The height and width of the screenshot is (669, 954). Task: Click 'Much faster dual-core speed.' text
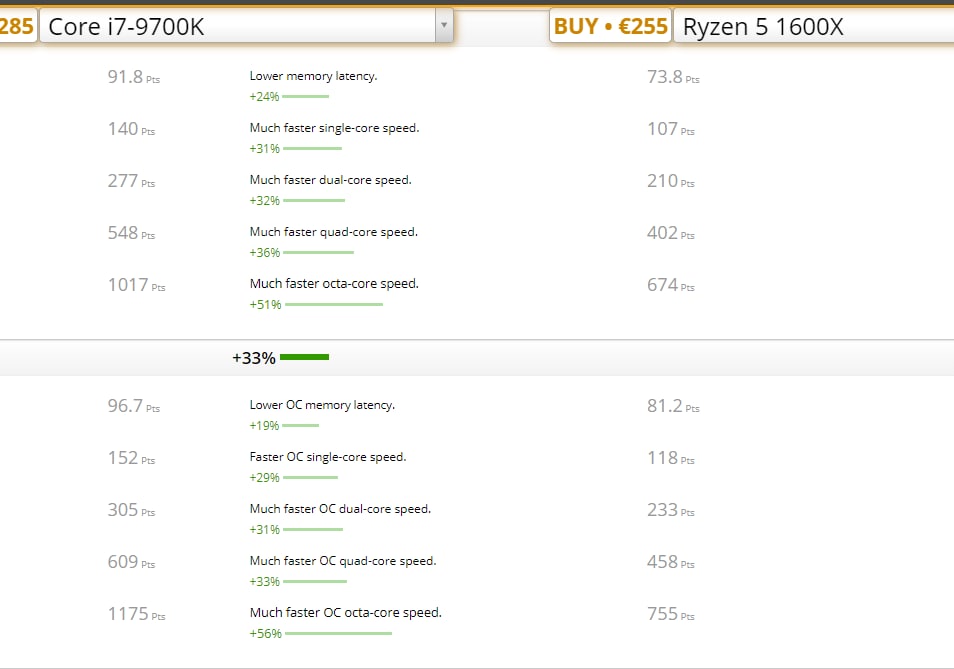tap(330, 180)
